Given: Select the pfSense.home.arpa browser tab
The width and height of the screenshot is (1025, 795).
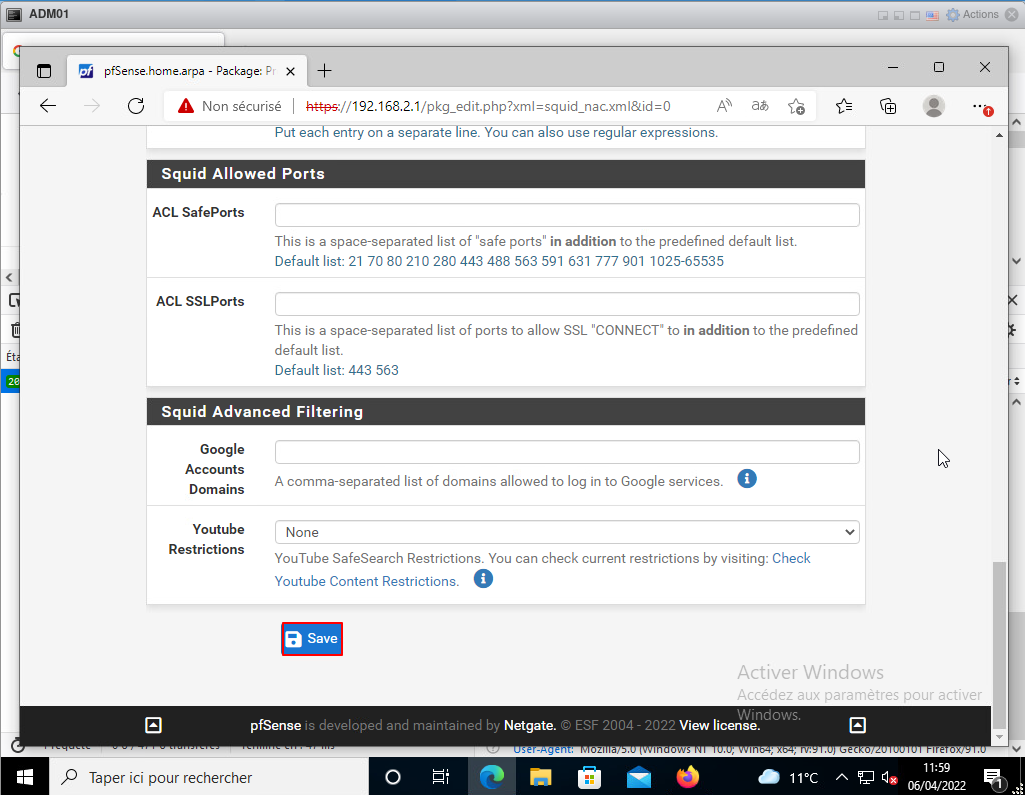Looking at the screenshot, I should click(180, 71).
